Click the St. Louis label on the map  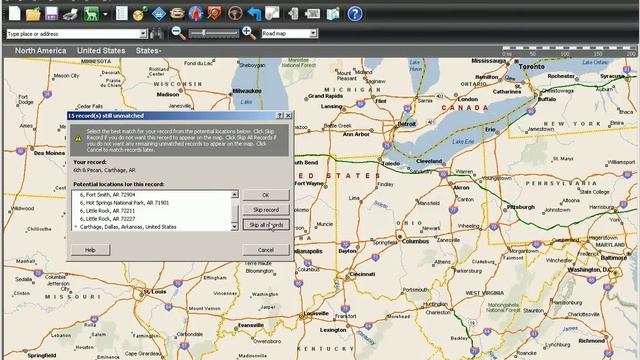(x=155, y=292)
